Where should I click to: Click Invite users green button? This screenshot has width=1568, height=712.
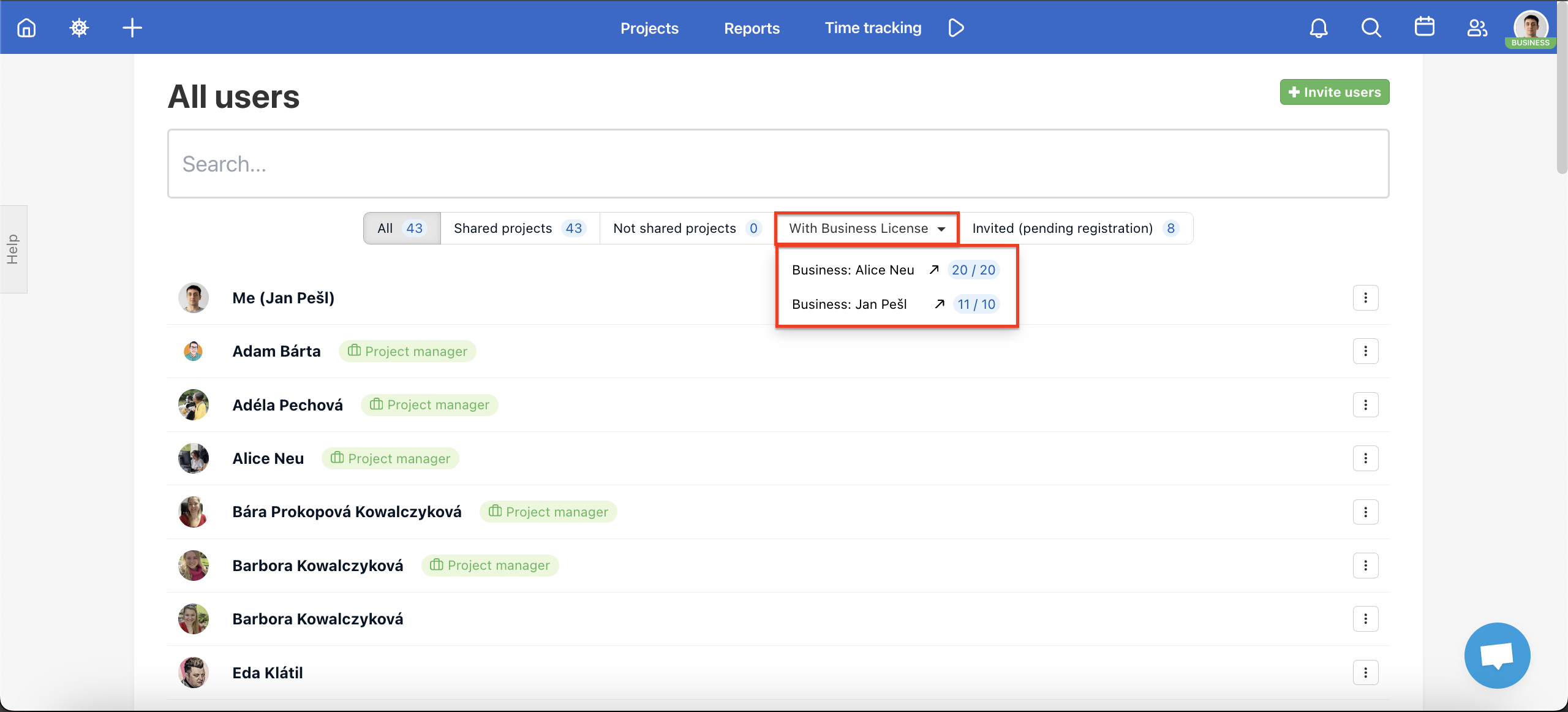(1335, 92)
